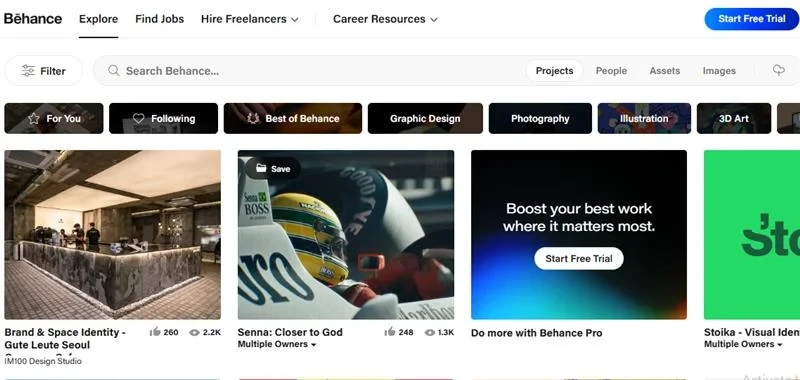Choose the Following category
Viewport: 800px width, 380px height.
[x=163, y=118]
